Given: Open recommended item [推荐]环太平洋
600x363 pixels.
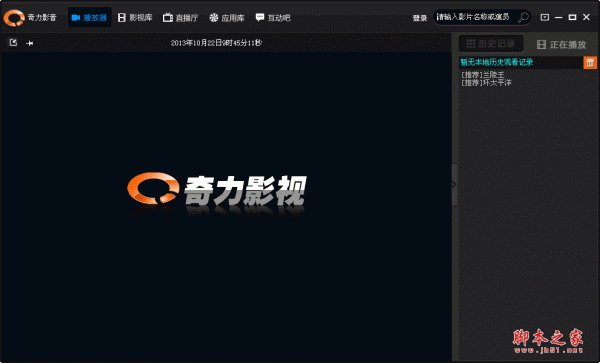Looking at the screenshot, I should 486,83.
